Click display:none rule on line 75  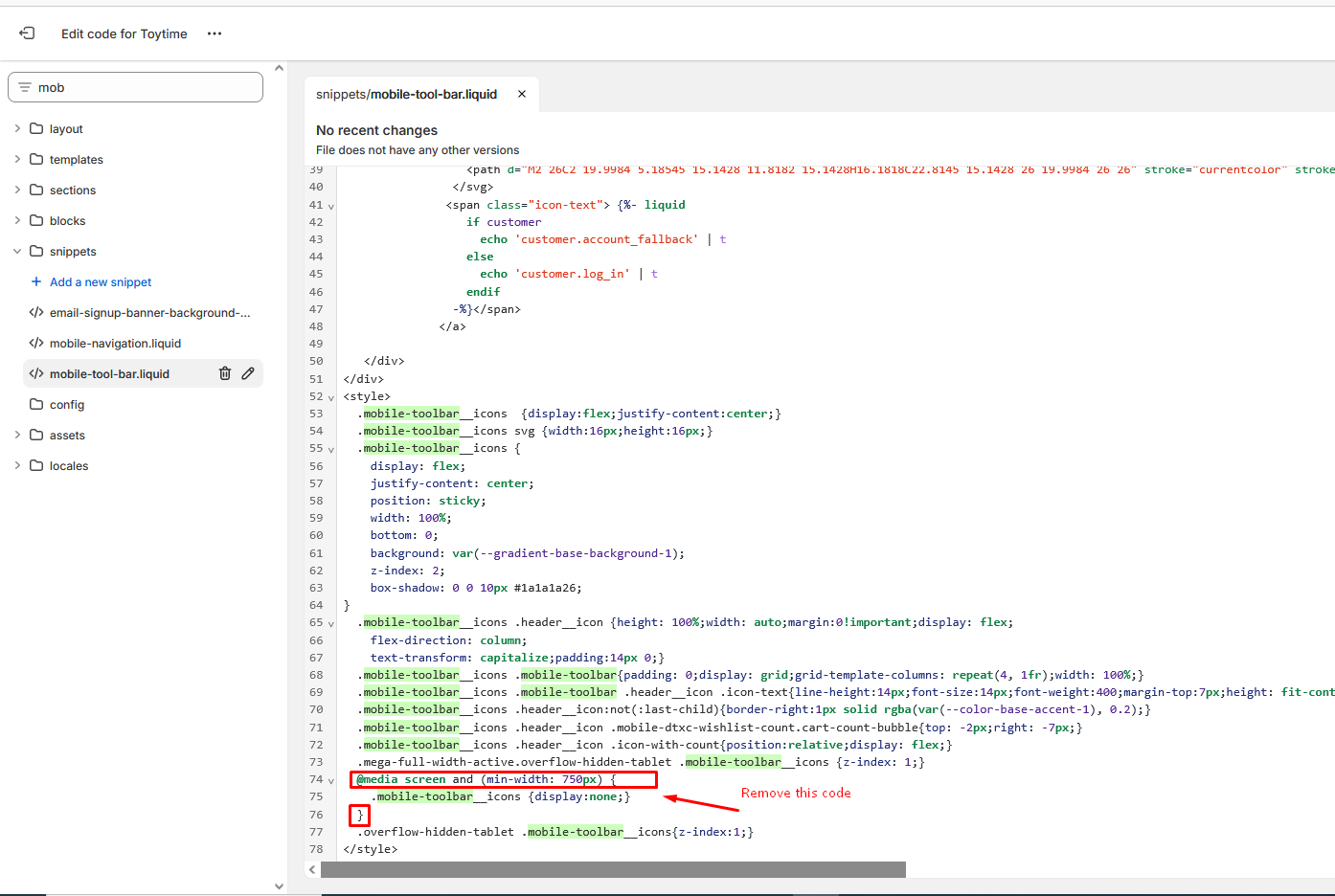[x=501, y=796]
